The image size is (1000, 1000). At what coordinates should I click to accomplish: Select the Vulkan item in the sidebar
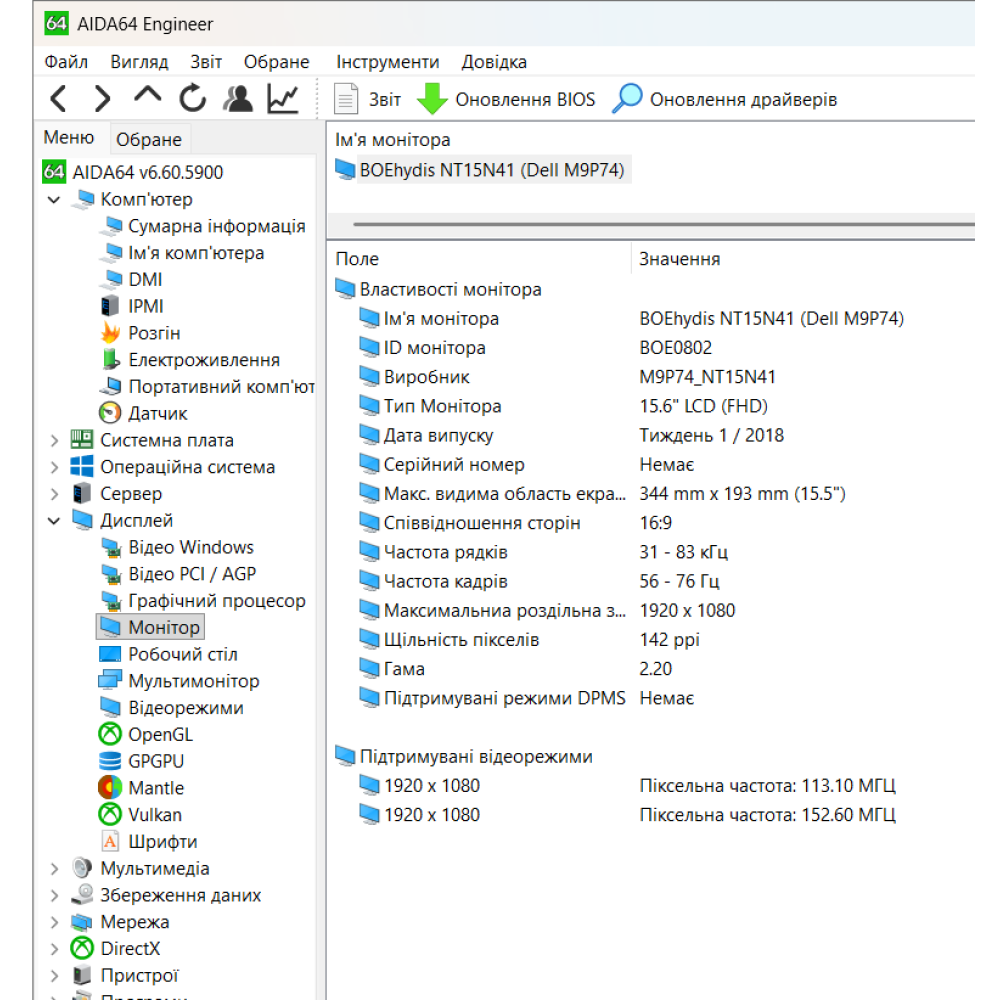(155, 814)
